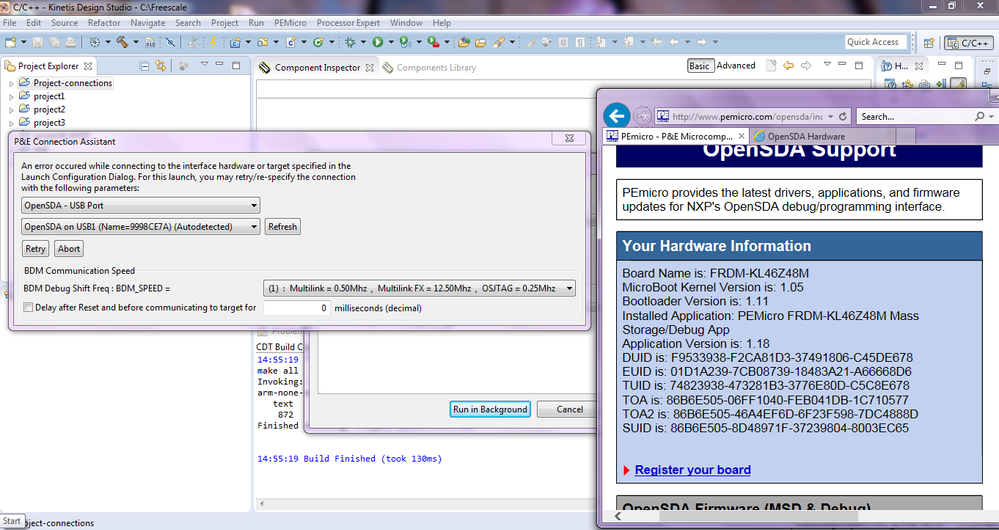The height and width of the screenshot is (530, 999).
Task: Expand the project2 tree node
Action: coord(11,110)
